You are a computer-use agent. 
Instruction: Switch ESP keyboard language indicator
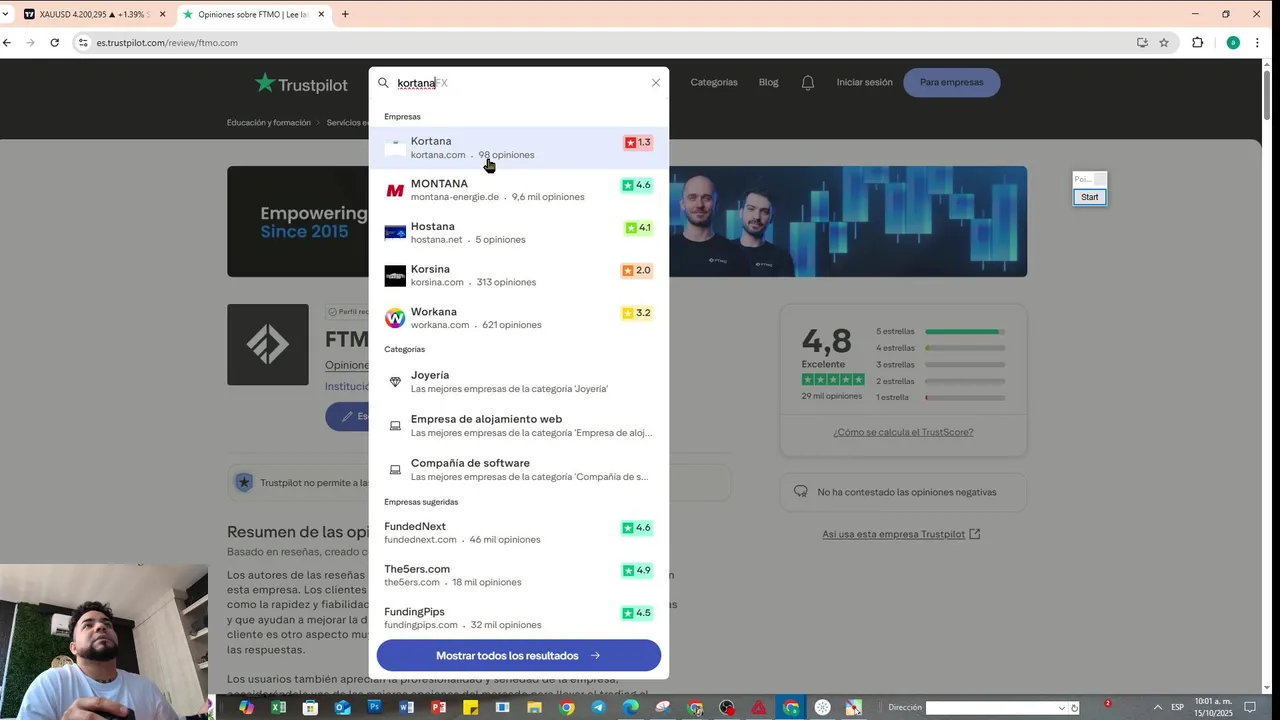pos(1177,707)
